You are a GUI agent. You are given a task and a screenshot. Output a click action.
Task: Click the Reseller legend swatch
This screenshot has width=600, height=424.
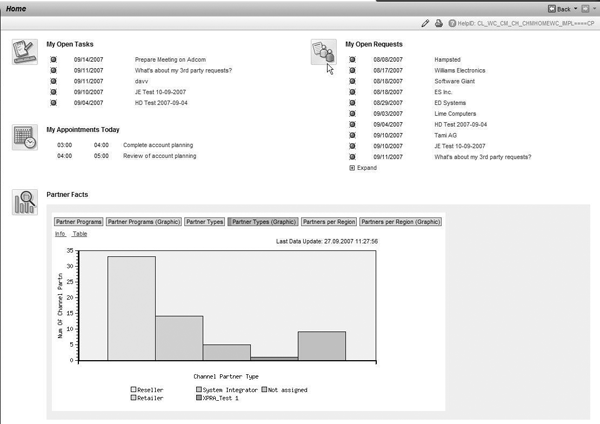click(133, 389)
